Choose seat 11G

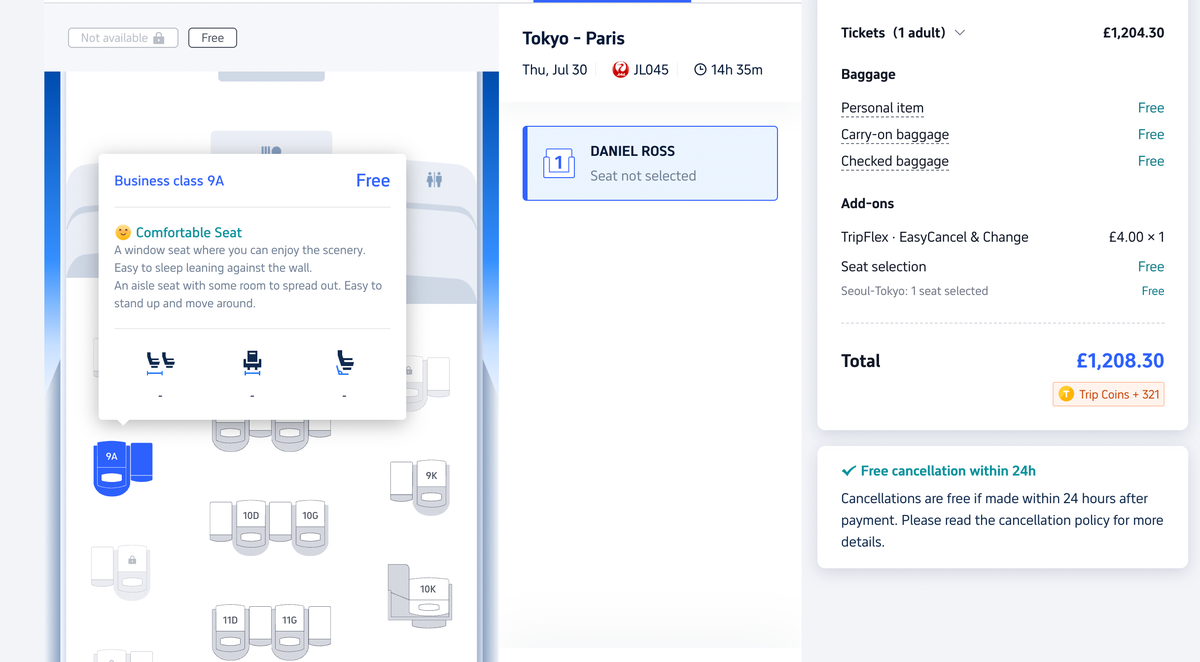[289, 630]
